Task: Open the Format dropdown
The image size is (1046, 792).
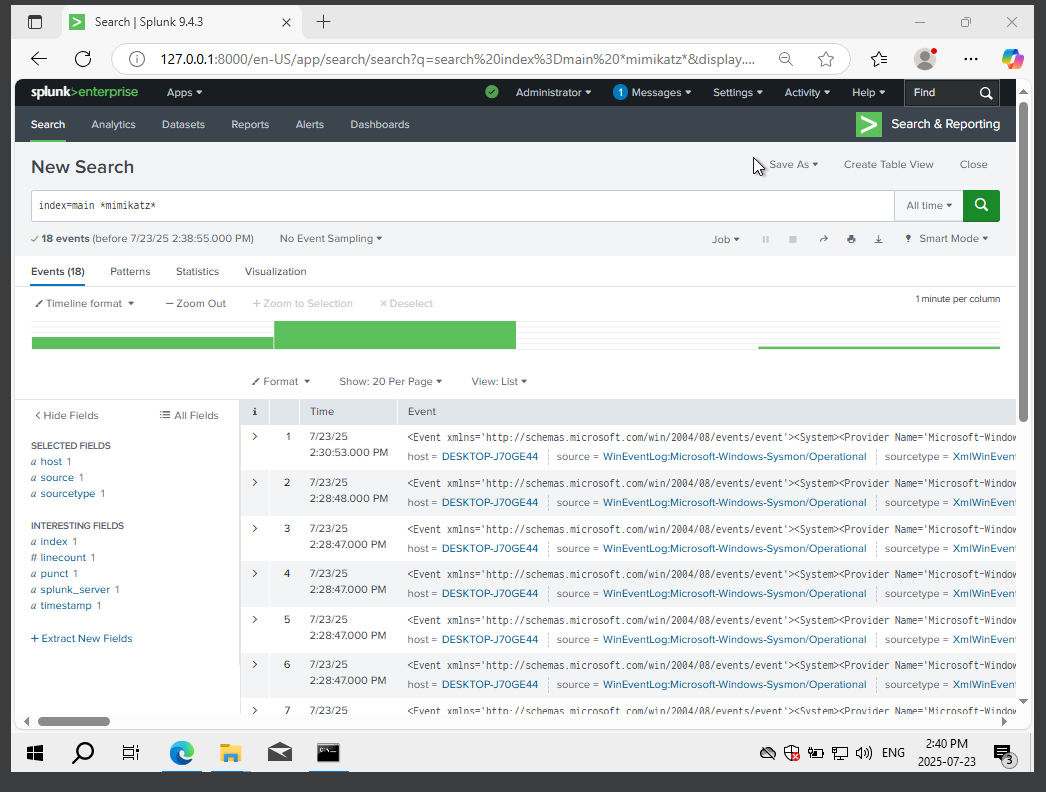Action: [281, 382]
